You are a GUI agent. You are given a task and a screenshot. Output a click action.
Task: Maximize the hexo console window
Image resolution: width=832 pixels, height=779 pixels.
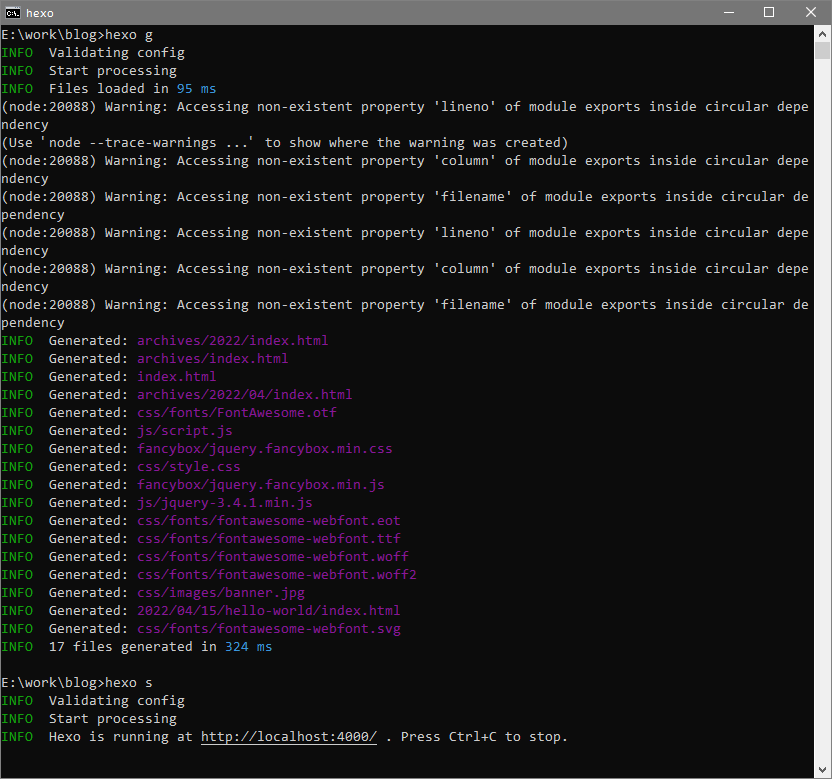coord(769,12)
